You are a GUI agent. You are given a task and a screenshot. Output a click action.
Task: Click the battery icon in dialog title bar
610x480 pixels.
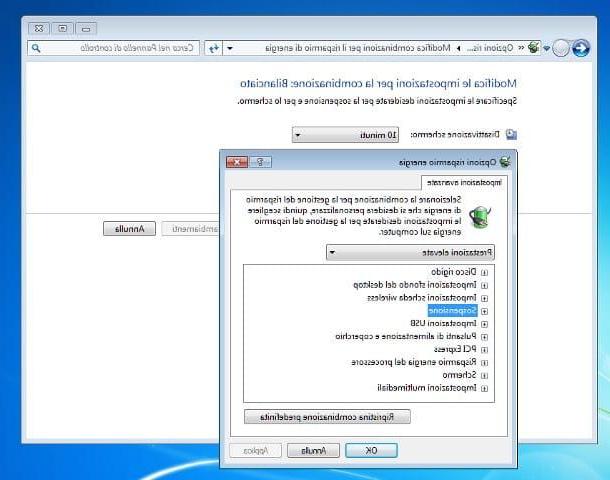click(505, 161)
